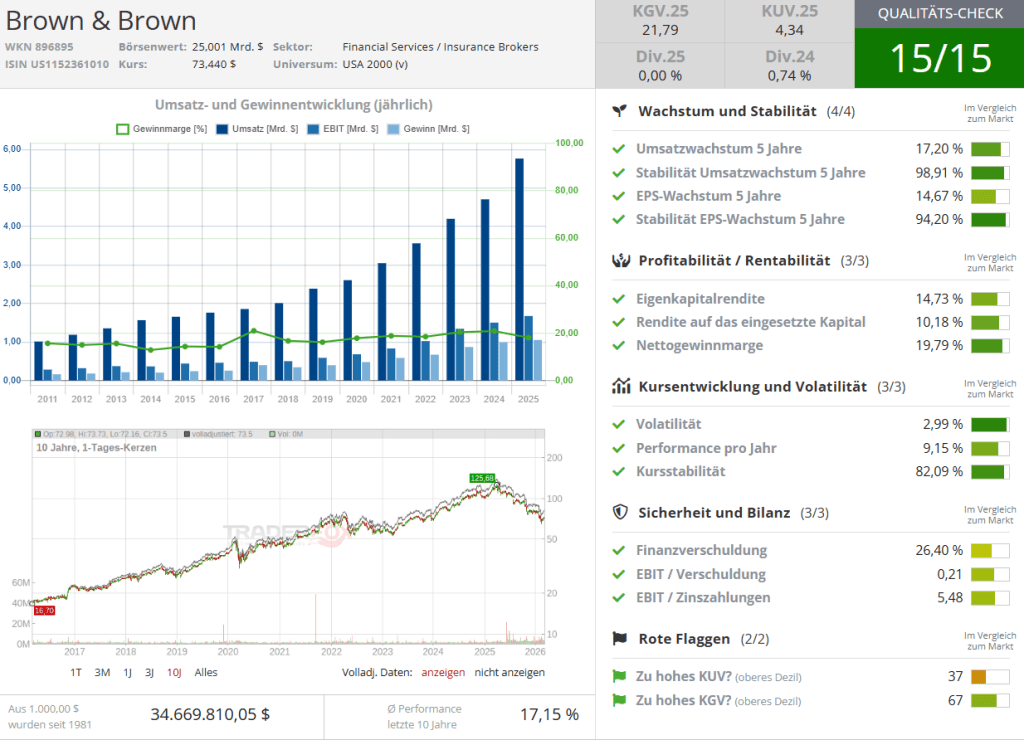Click the Gewinn [Mrd. $] light blue legend swatch

393,129
